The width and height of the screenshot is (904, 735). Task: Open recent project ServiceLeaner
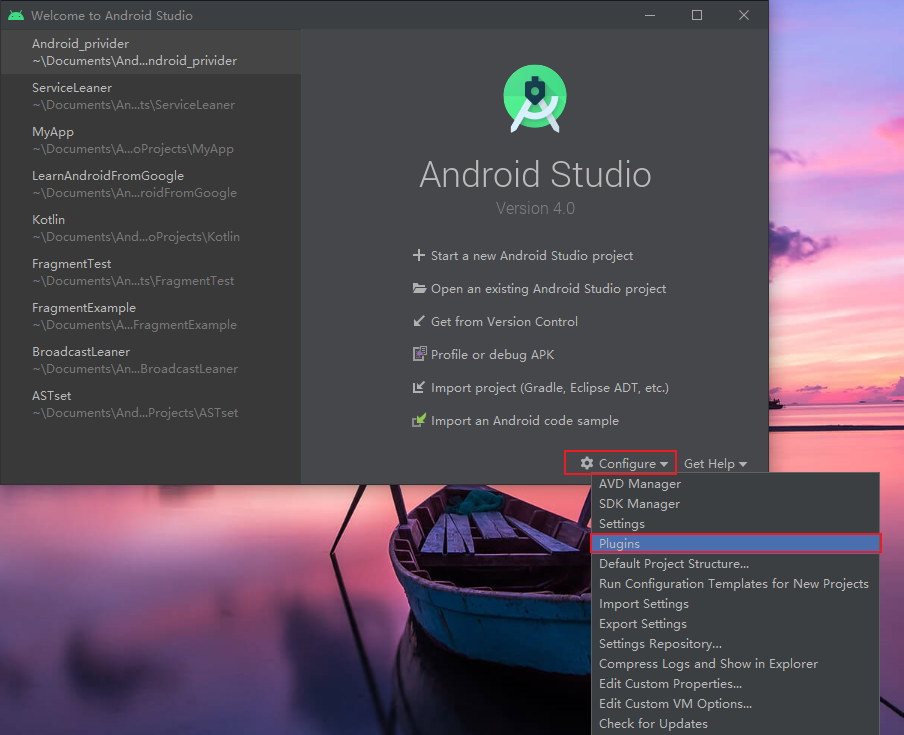coord(150,96)
